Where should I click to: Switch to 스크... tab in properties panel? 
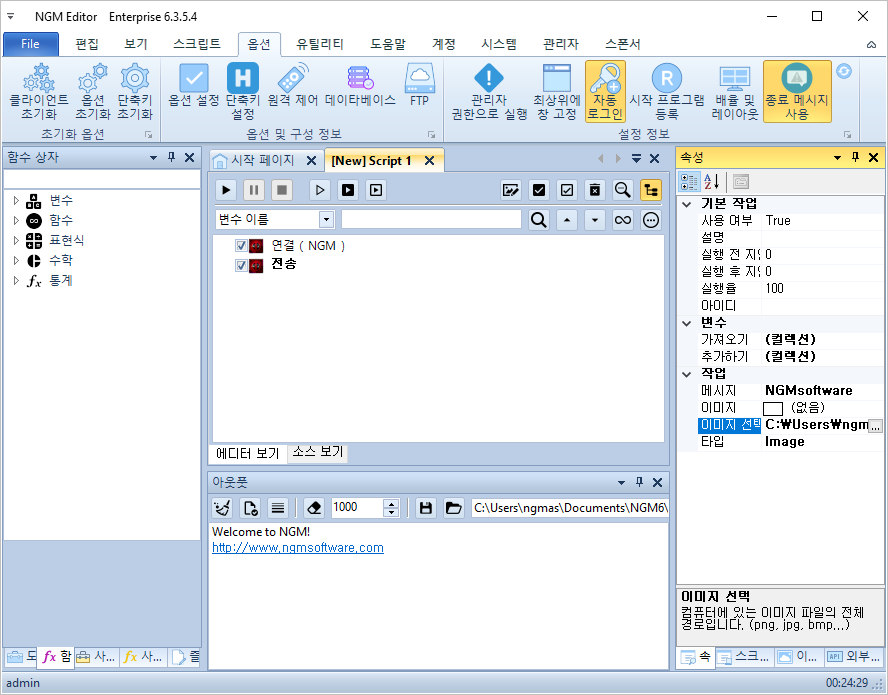pos(743,656)
